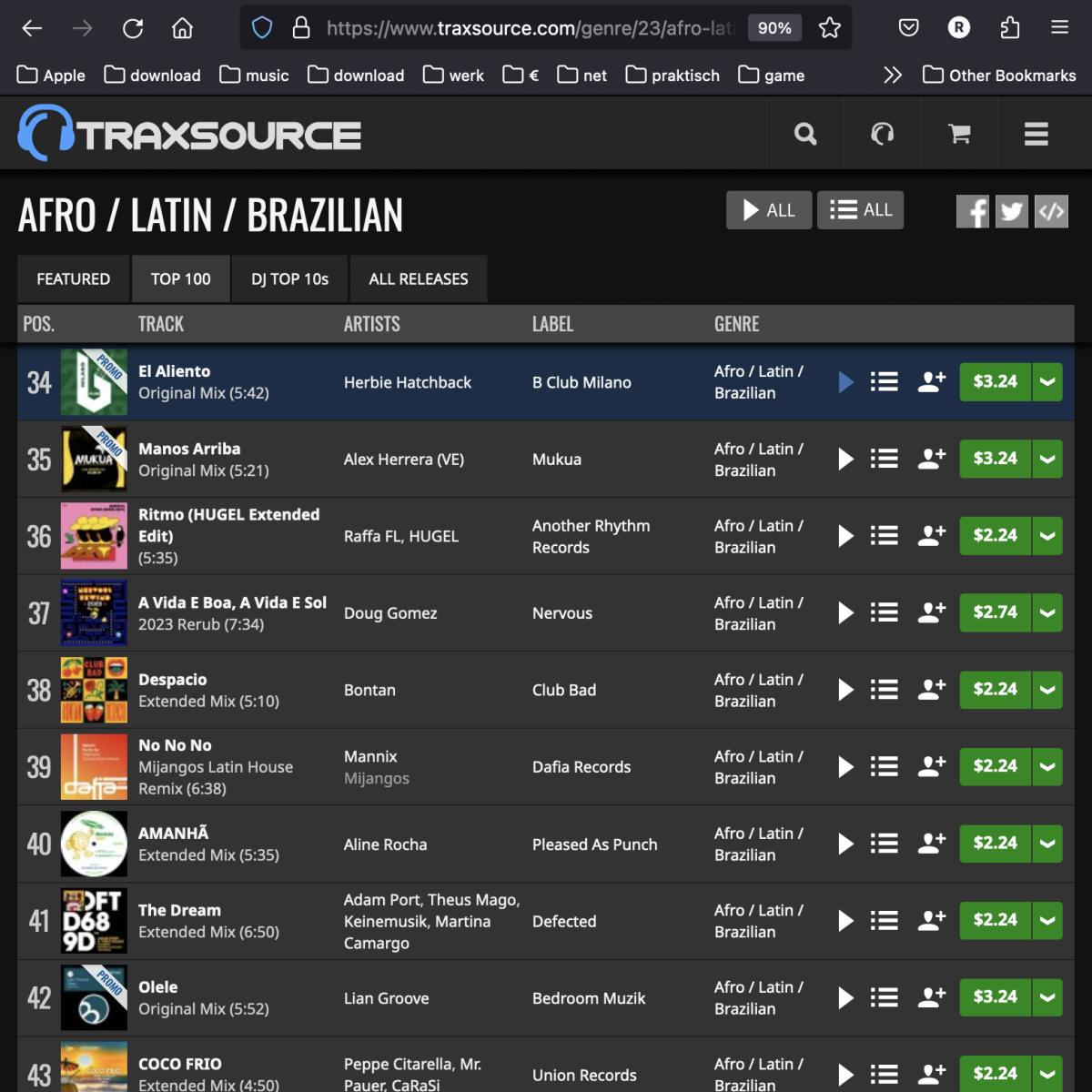Open the shopping cart
The width and height of the screenshot is (1092, 1092).
(959, 135)
